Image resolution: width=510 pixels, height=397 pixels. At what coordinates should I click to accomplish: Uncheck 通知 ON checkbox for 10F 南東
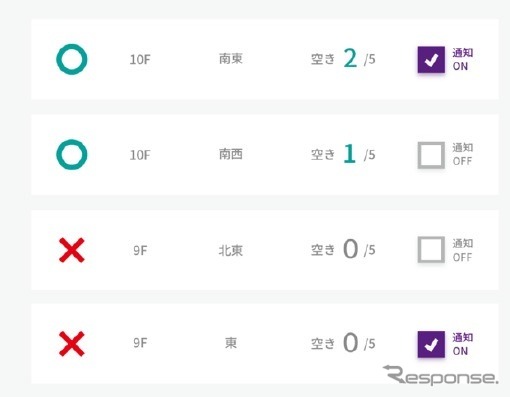coord(431,60)
